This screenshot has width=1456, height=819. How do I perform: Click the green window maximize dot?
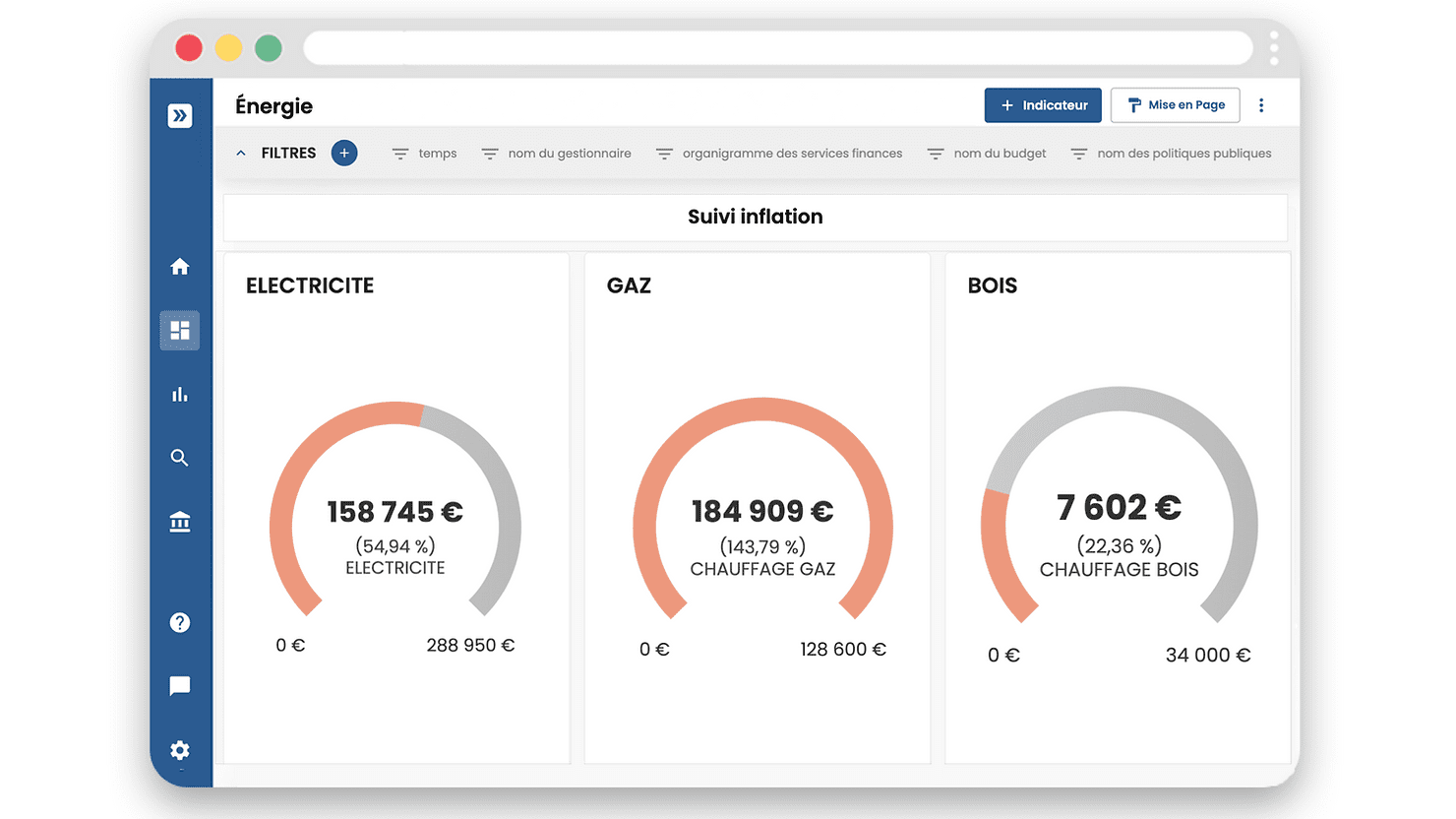point(269,47)
